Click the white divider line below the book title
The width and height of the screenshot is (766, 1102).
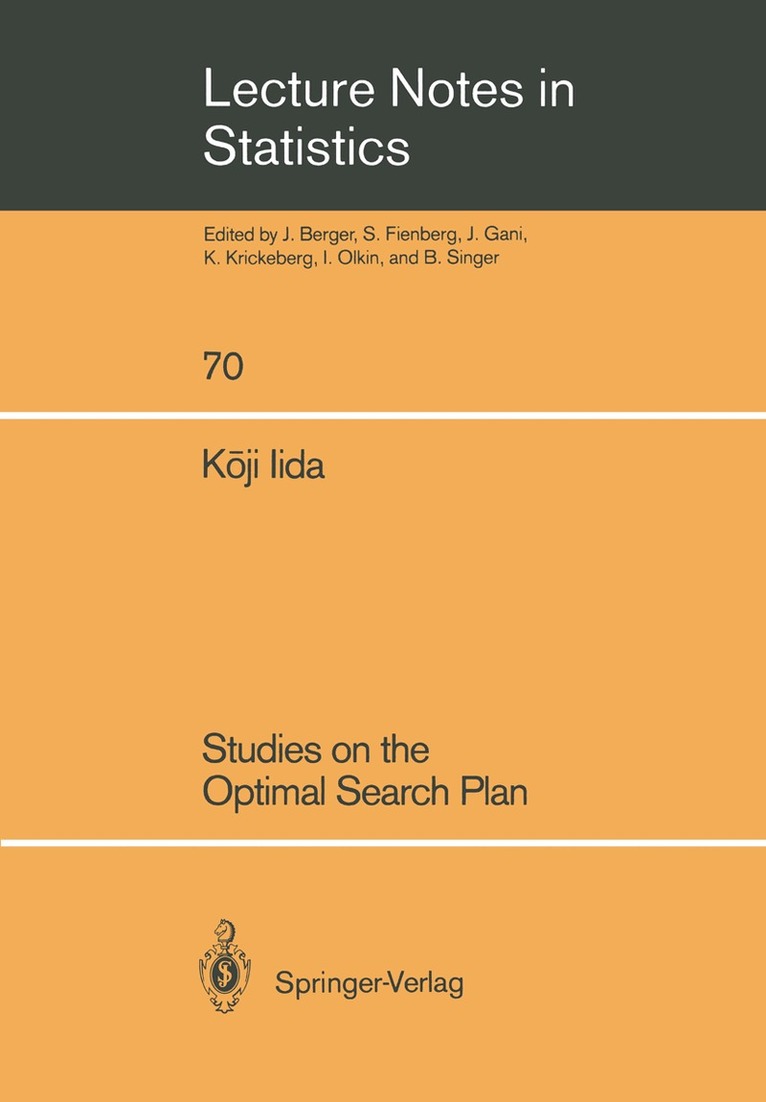pyautogui.click(x=383, y=842)
